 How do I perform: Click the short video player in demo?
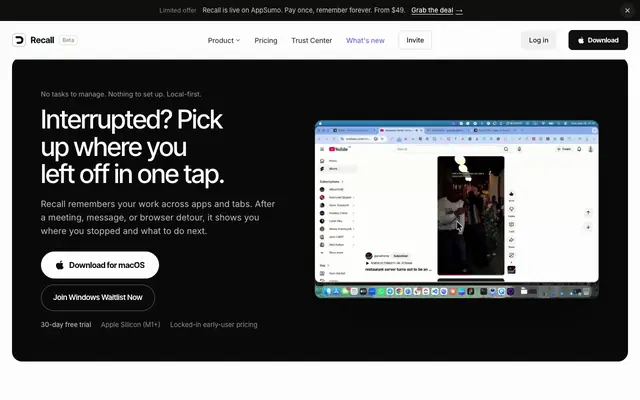click(471, 216)
